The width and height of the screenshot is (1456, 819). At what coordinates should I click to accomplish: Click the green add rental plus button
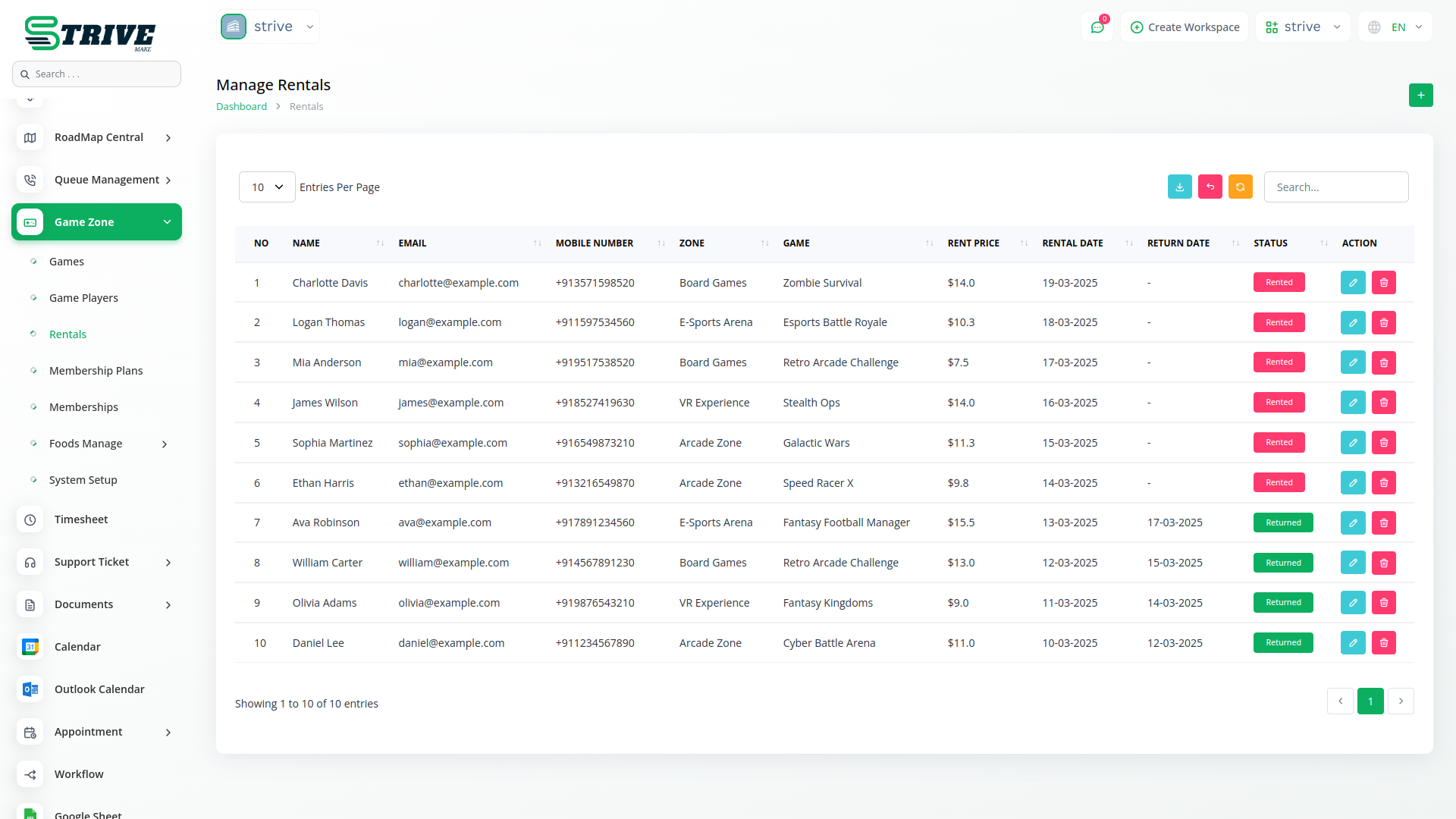point(1420,95)
